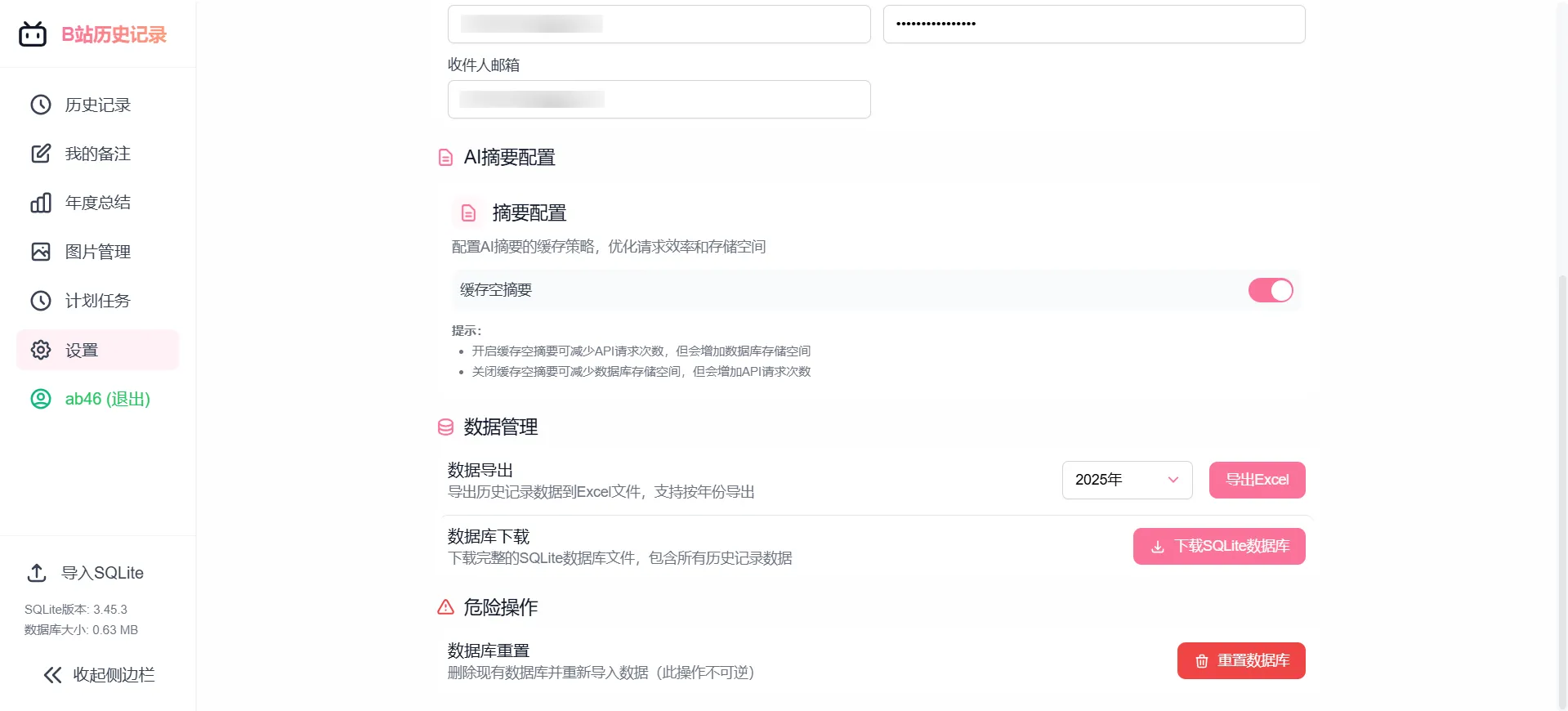Click the database icon beside 数据管理
Screen dimensions: 1568x711
[445, 427]
